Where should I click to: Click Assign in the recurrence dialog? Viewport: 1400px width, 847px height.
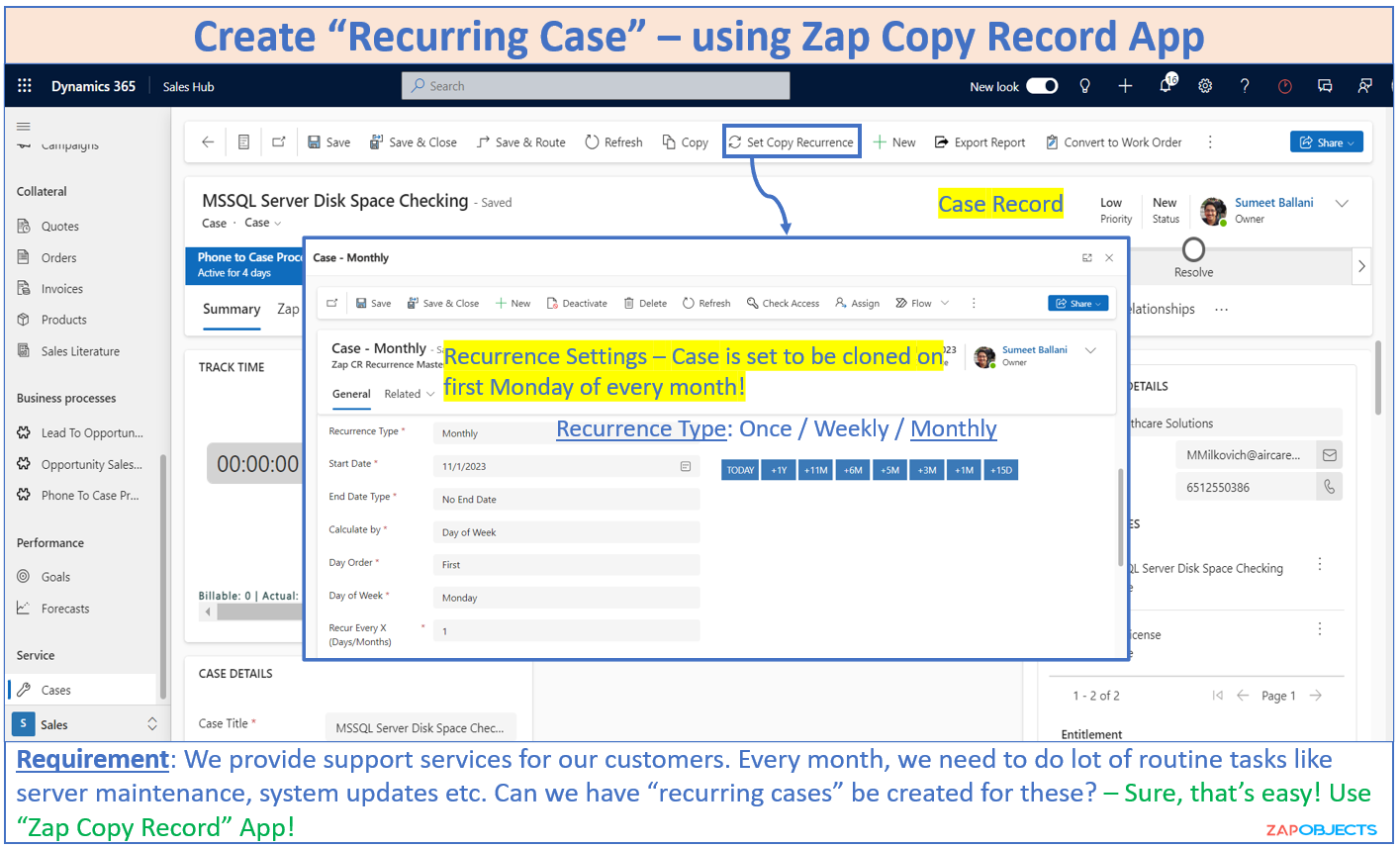point(857,303)
